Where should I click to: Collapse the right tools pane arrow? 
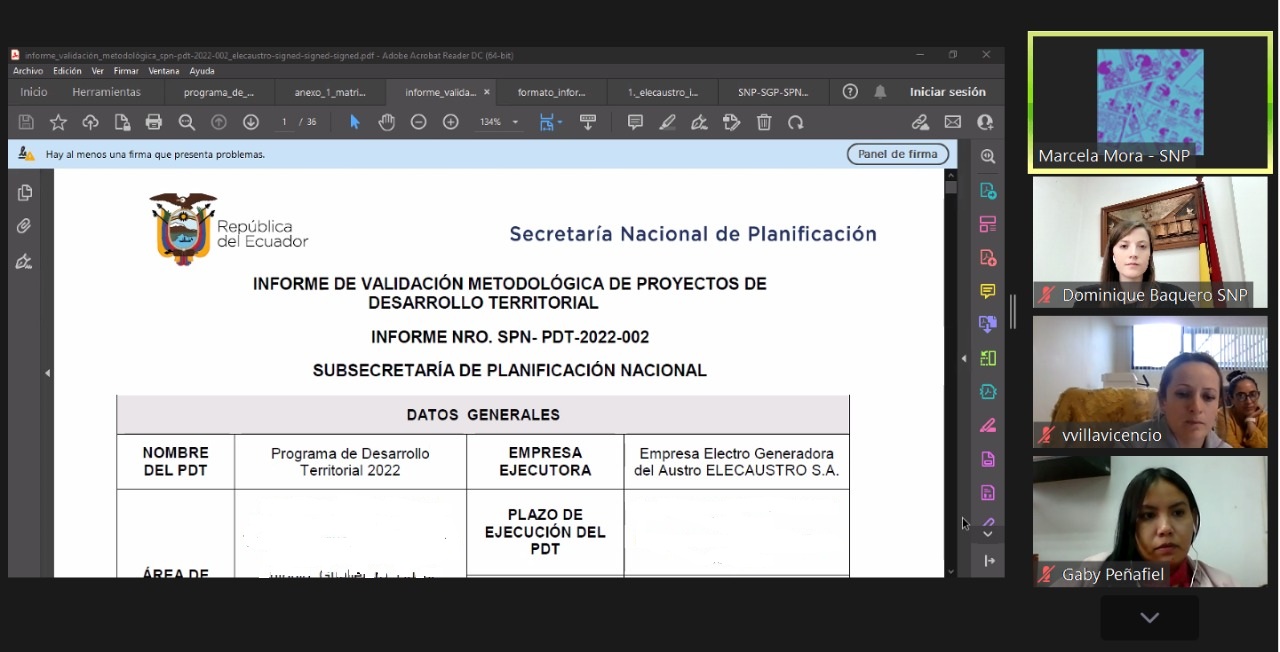[964, 358]
